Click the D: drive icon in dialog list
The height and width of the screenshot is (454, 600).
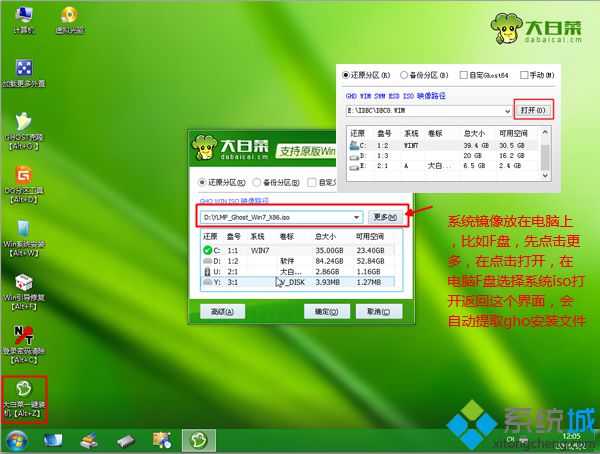[207, 261]
